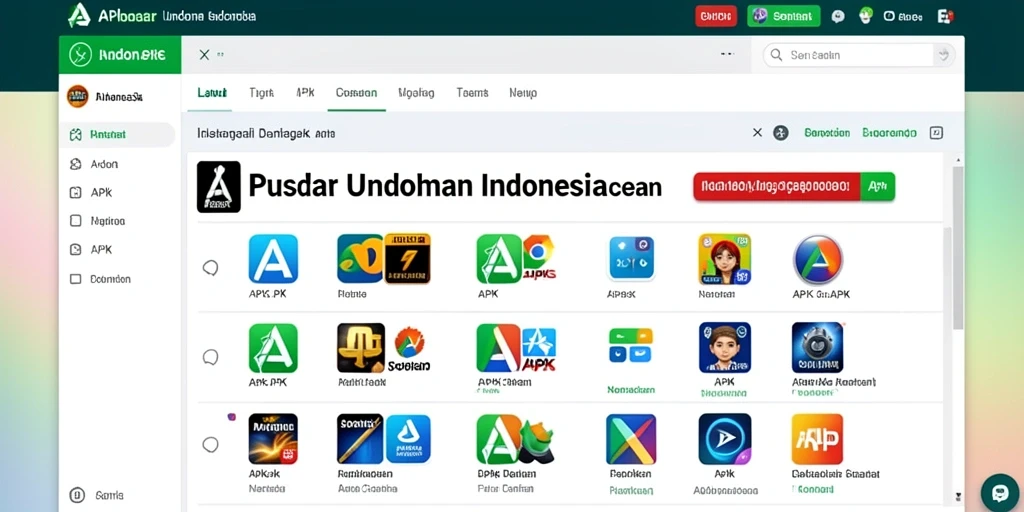Open the blue calendar-style app labeled APsck

(632, 258)
